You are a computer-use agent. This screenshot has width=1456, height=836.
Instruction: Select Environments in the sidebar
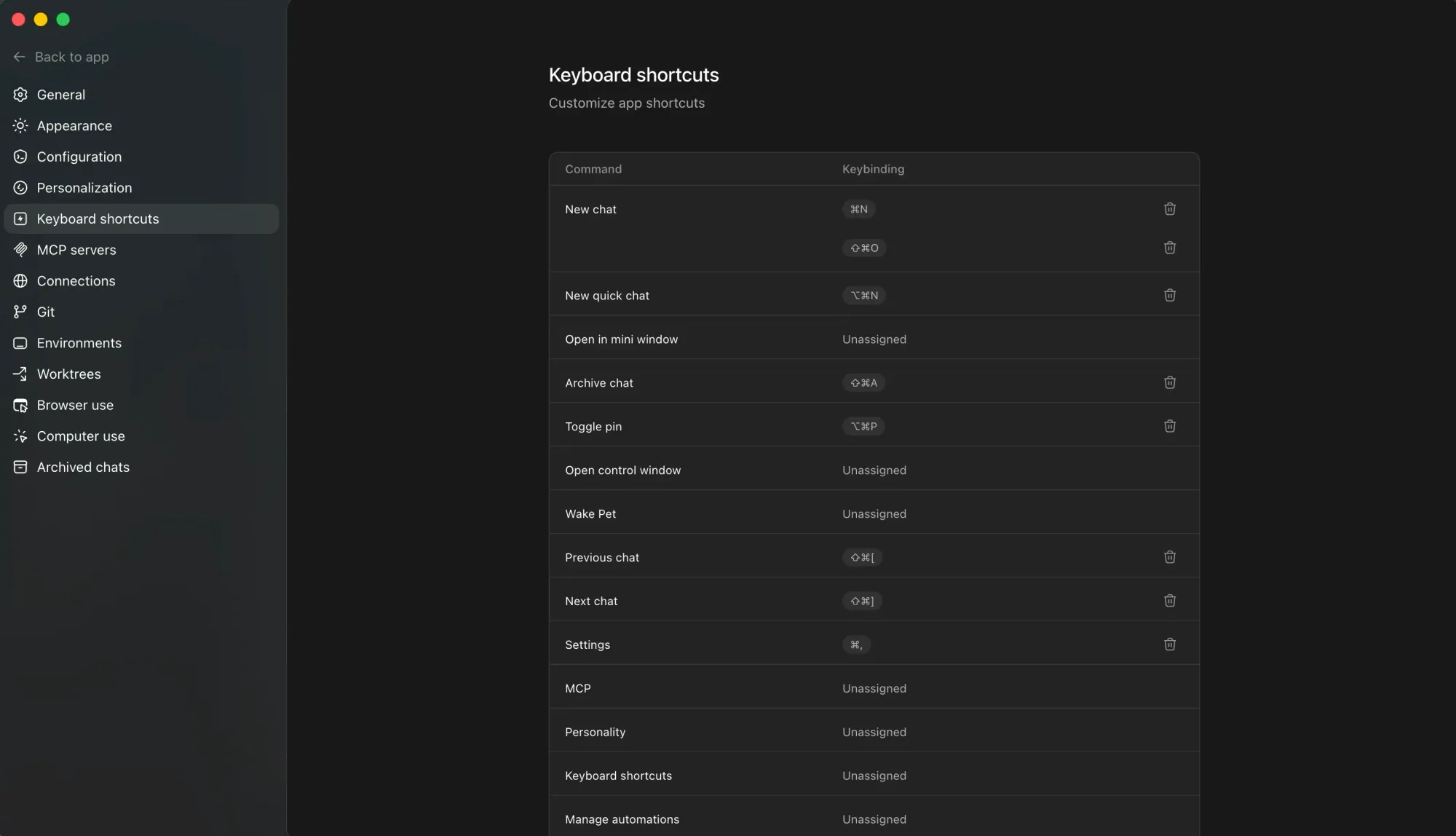tap(141, 343)
